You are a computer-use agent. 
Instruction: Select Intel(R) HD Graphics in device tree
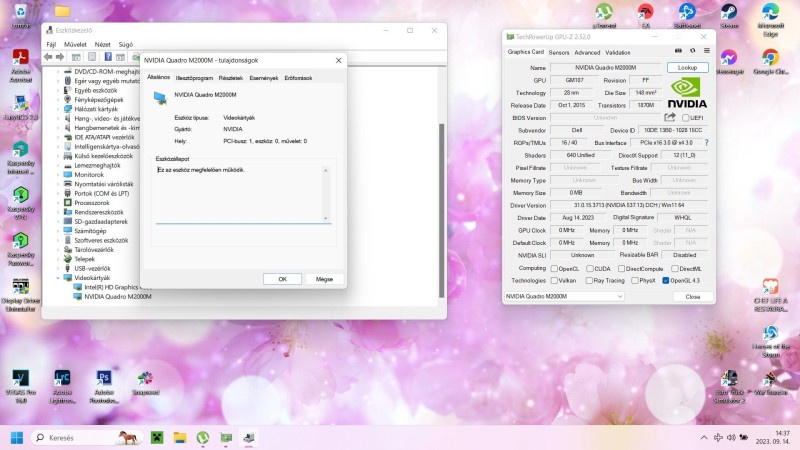coord(111,287)
